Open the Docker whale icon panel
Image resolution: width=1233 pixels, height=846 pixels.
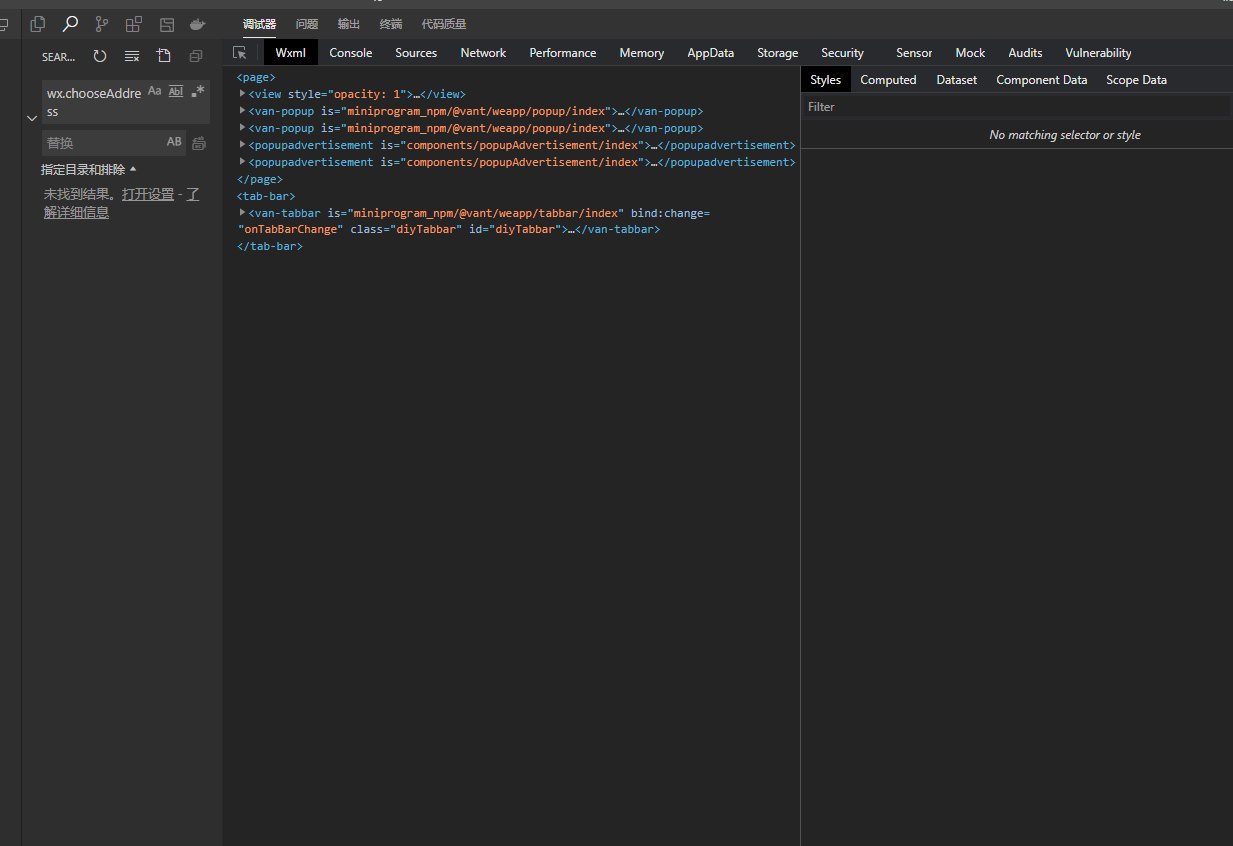coord(198,24)
